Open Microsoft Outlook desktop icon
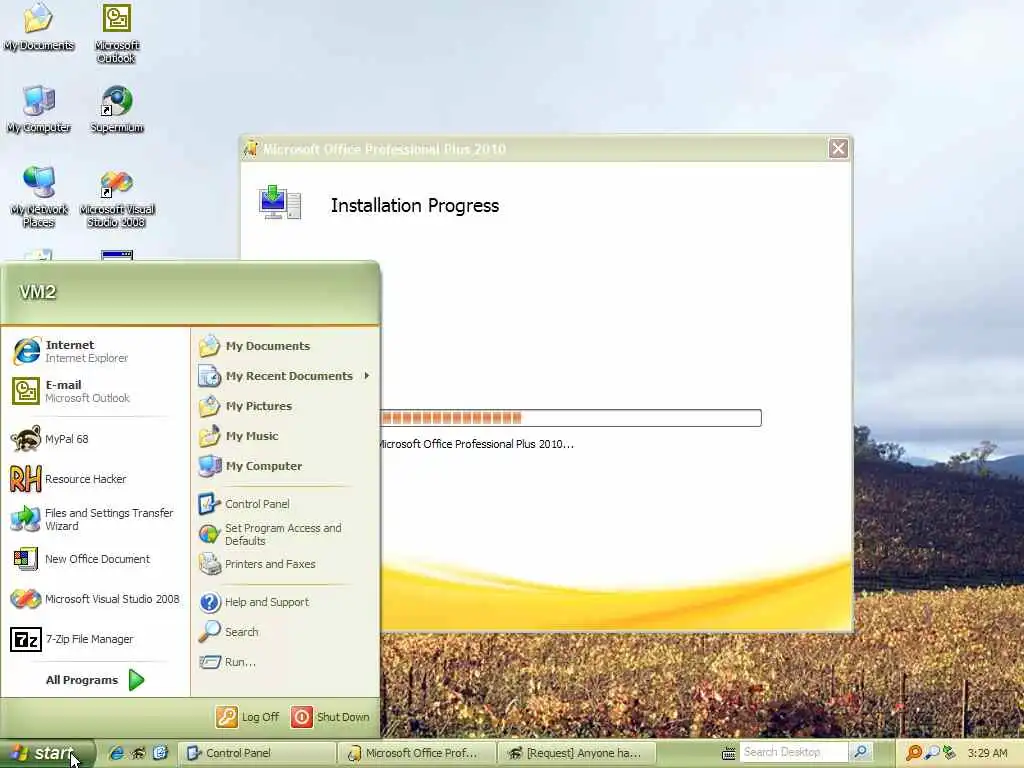This screenshot has width=1024, height=768. click(116, 34)
